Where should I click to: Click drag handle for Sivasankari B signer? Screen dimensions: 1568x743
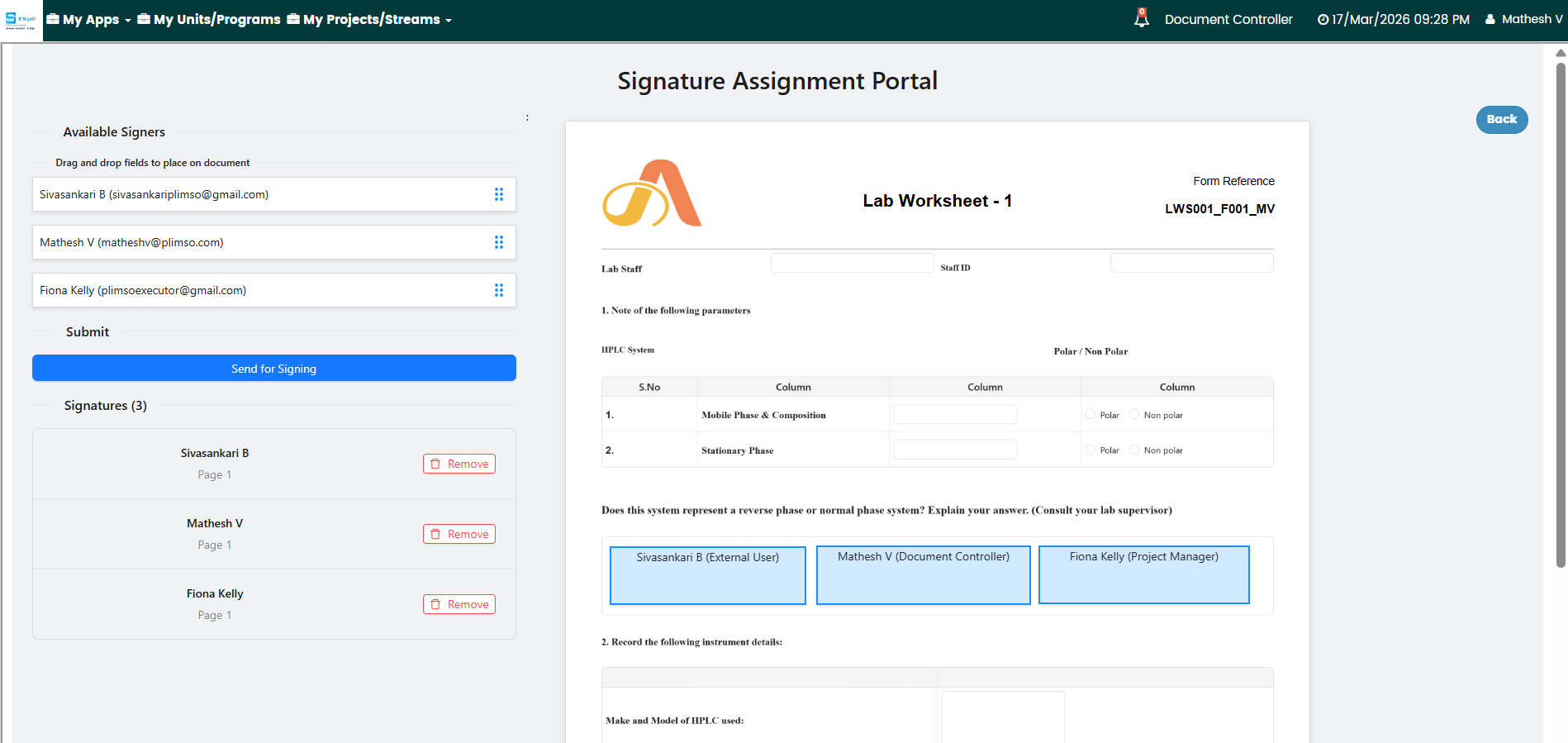pyautogui.click(x=499, y=194)
